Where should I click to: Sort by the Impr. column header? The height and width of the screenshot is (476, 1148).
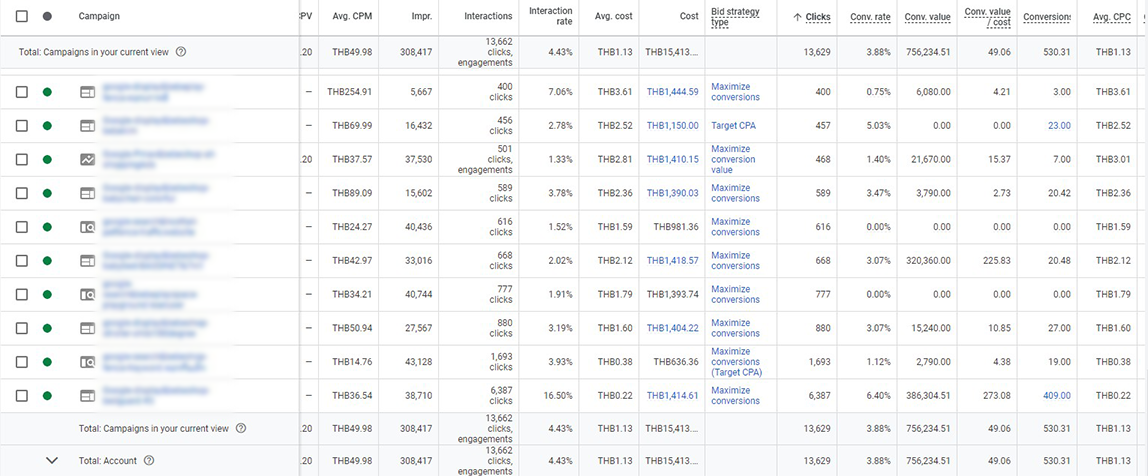[x=422, y=16]
